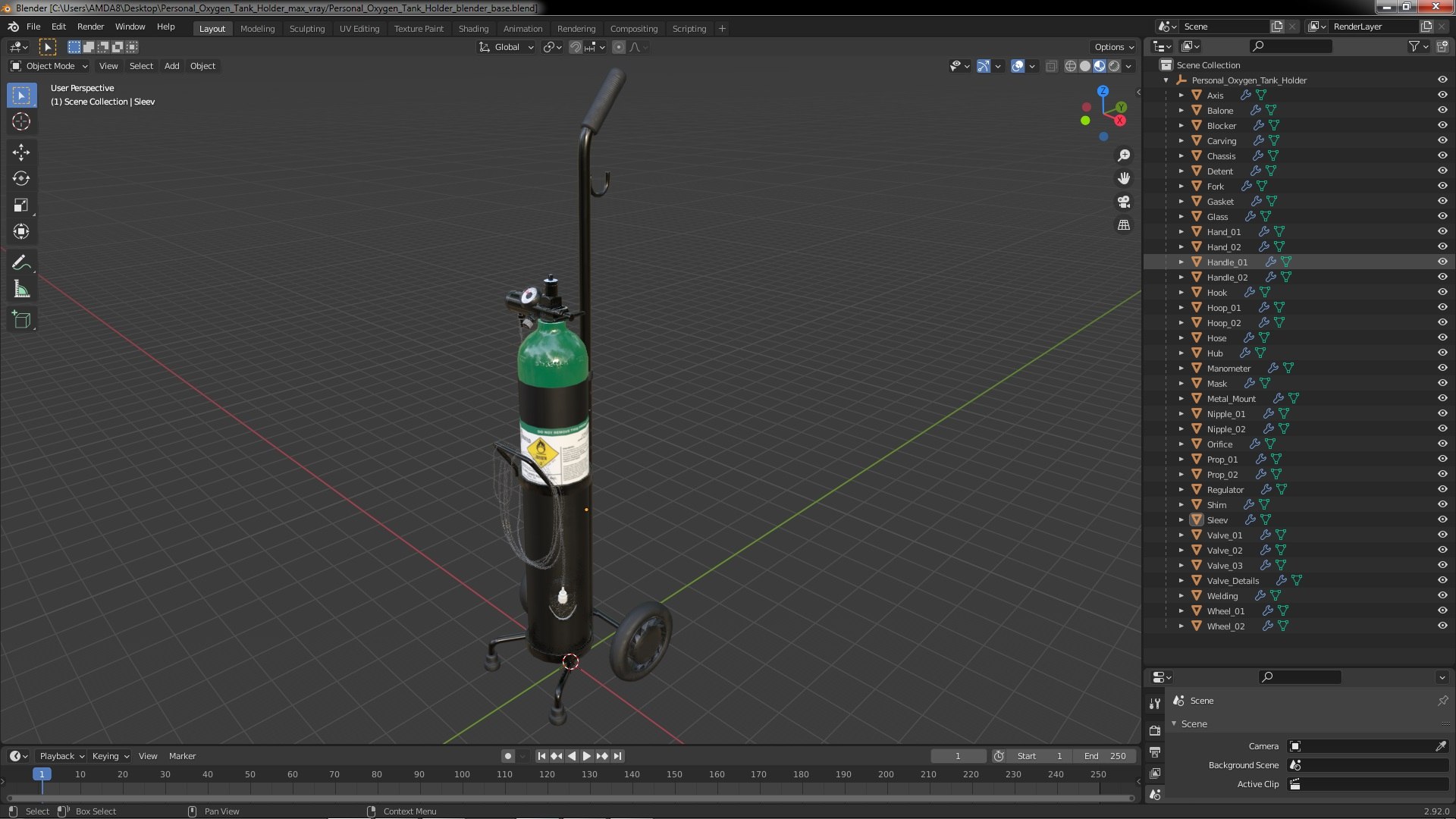This screenshot has width=1456, height=819.
Task: Toggle the camera view icon
Action: pyautogui.click(x=1124, y=202)
